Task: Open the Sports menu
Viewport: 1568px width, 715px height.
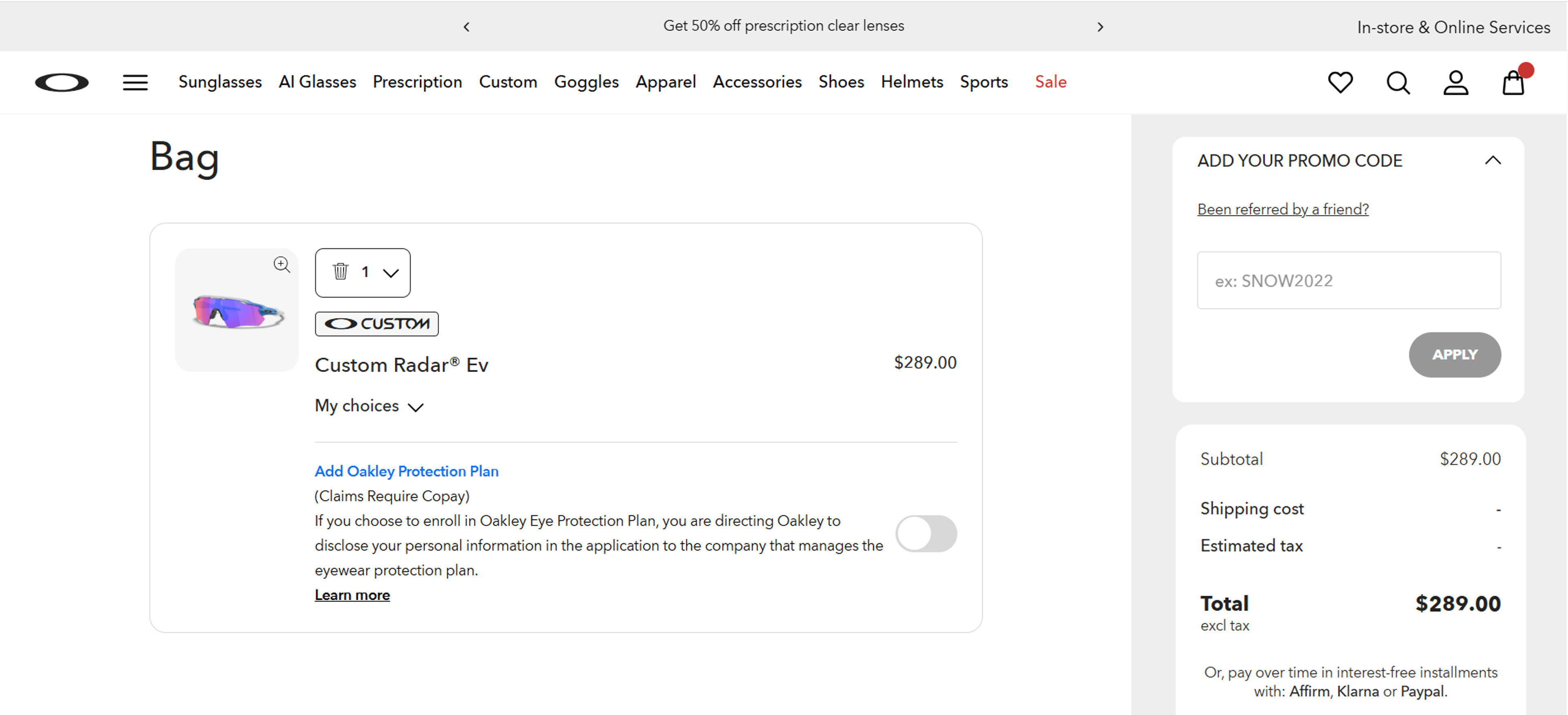Action: coord(984,82)
